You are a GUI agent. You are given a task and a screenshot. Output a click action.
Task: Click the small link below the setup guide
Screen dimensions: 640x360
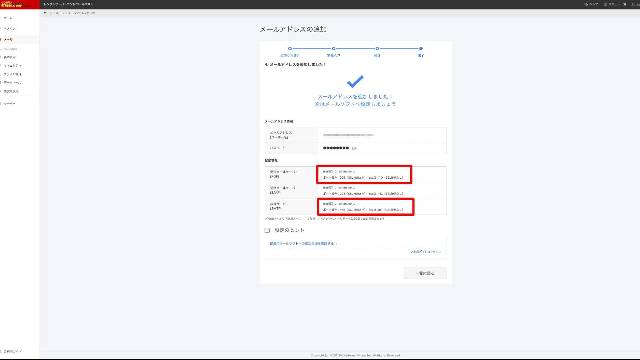425,252
